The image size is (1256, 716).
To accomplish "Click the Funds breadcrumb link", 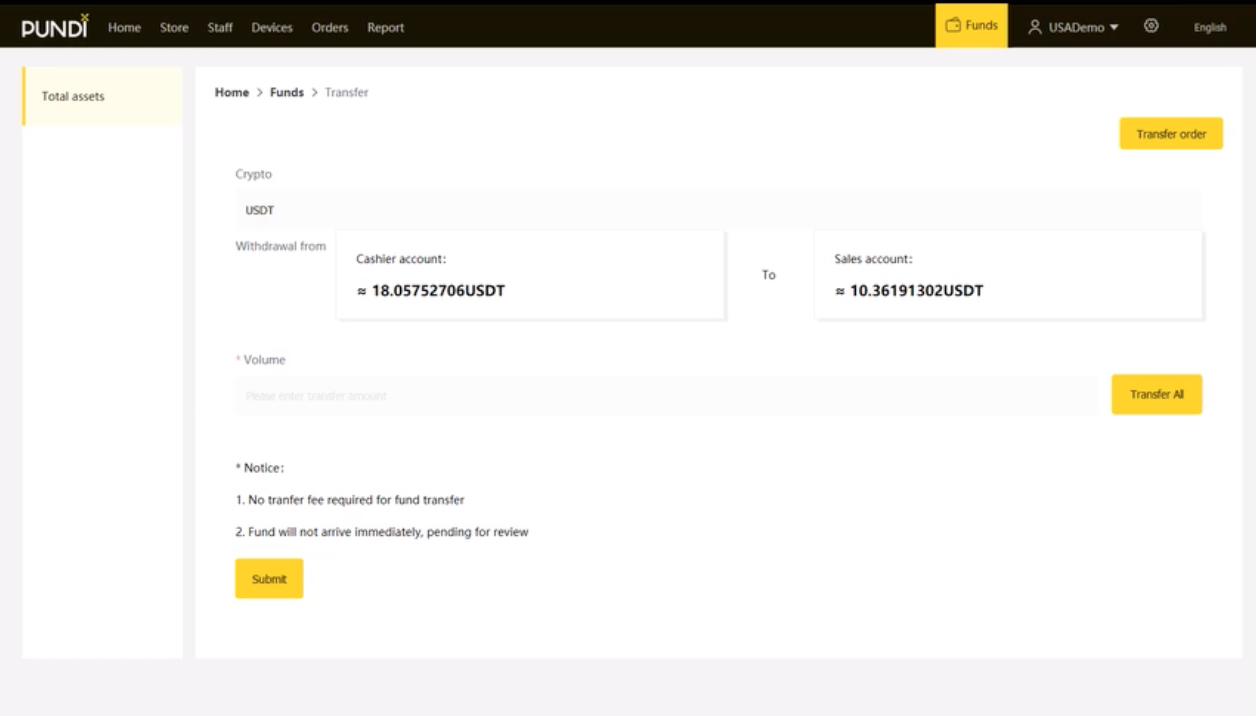I will tap(287, 92).
